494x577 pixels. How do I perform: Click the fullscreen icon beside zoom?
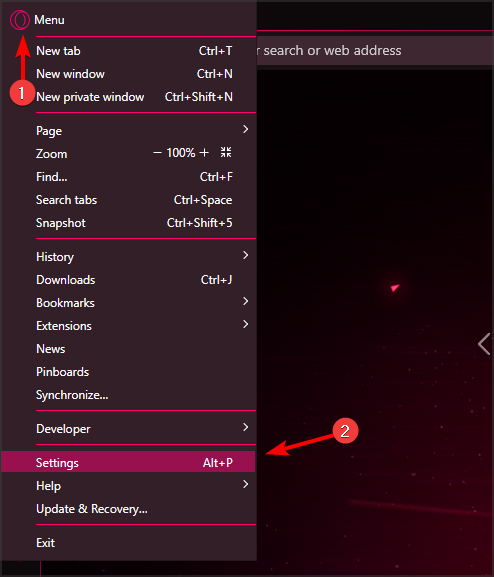226,152
